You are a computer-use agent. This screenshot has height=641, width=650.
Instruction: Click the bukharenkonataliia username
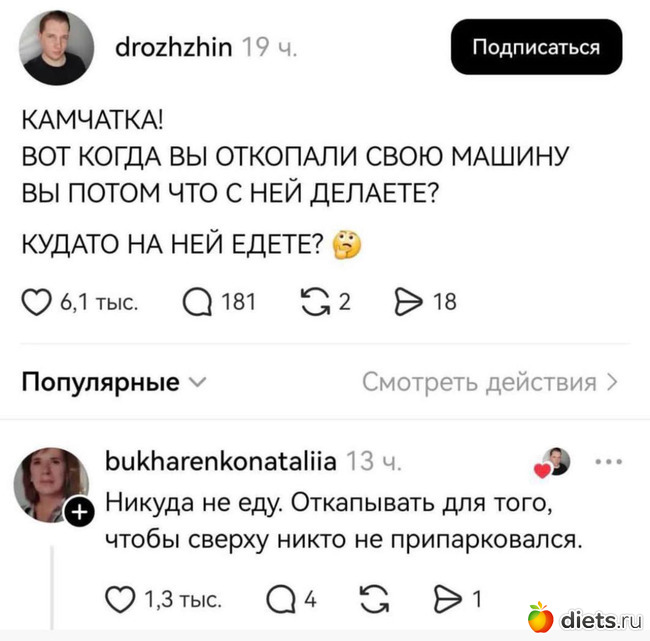click(220, 462)
